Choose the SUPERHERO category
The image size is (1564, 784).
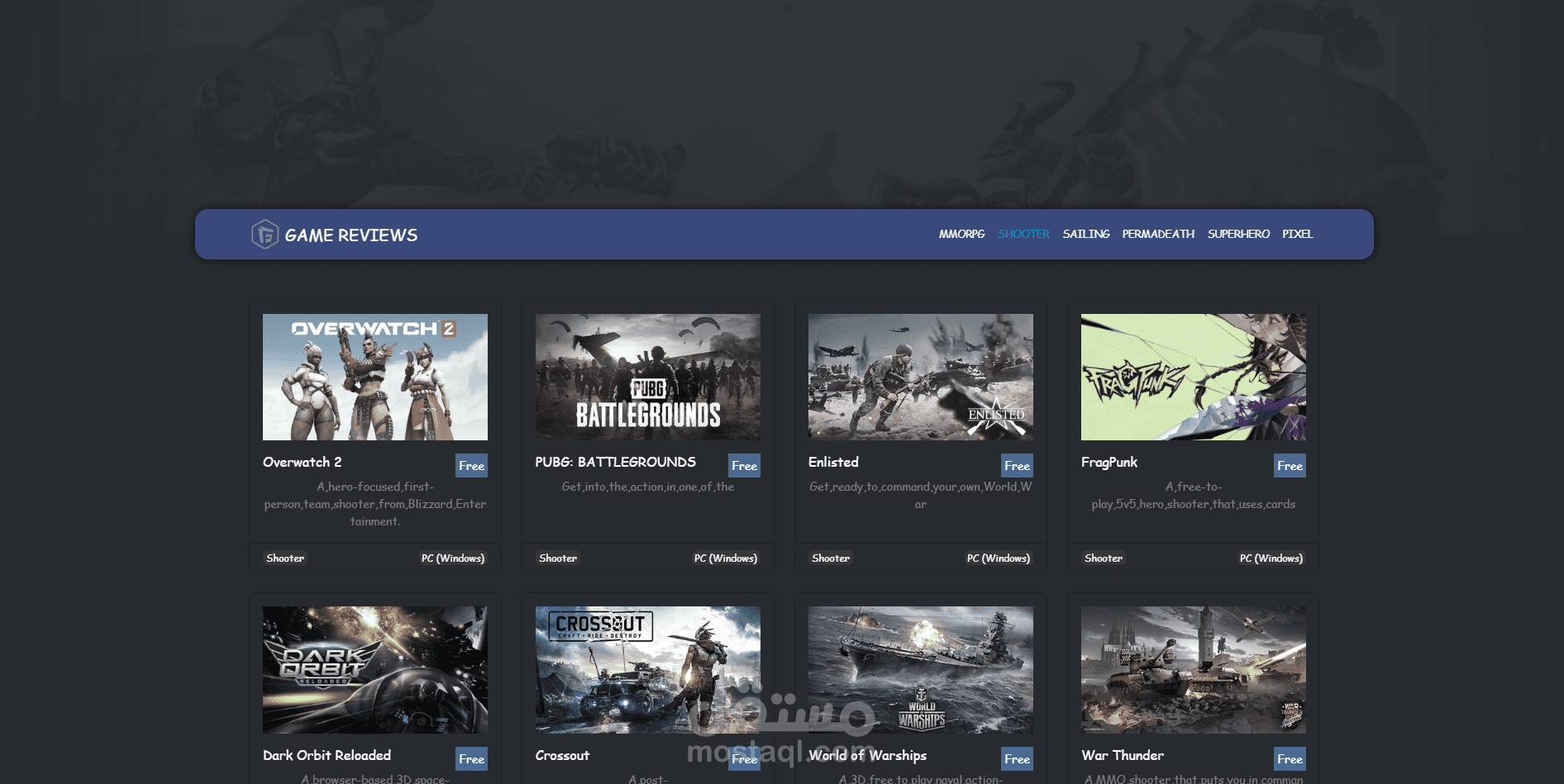(1238, 234)
